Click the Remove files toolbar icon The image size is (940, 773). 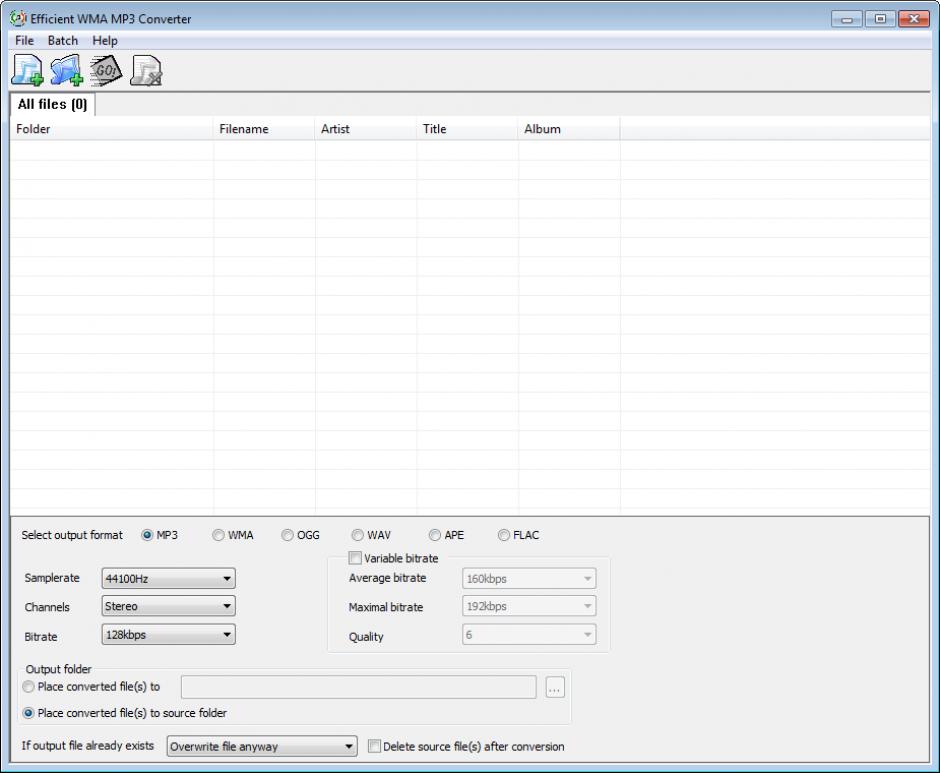(146, 70)
